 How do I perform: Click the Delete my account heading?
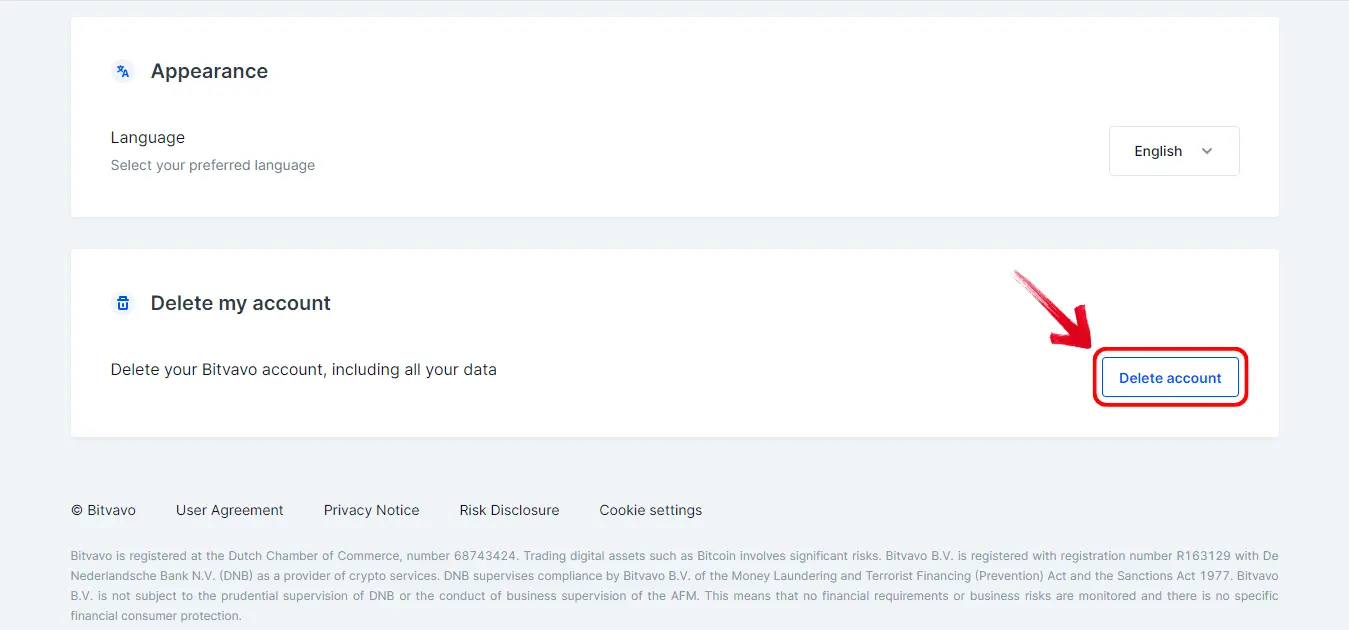[241, 303]
